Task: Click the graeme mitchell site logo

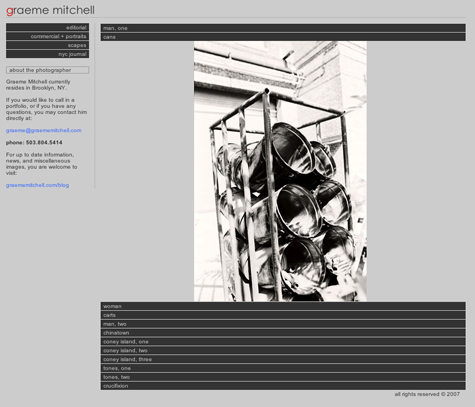Action: point(50,10)
